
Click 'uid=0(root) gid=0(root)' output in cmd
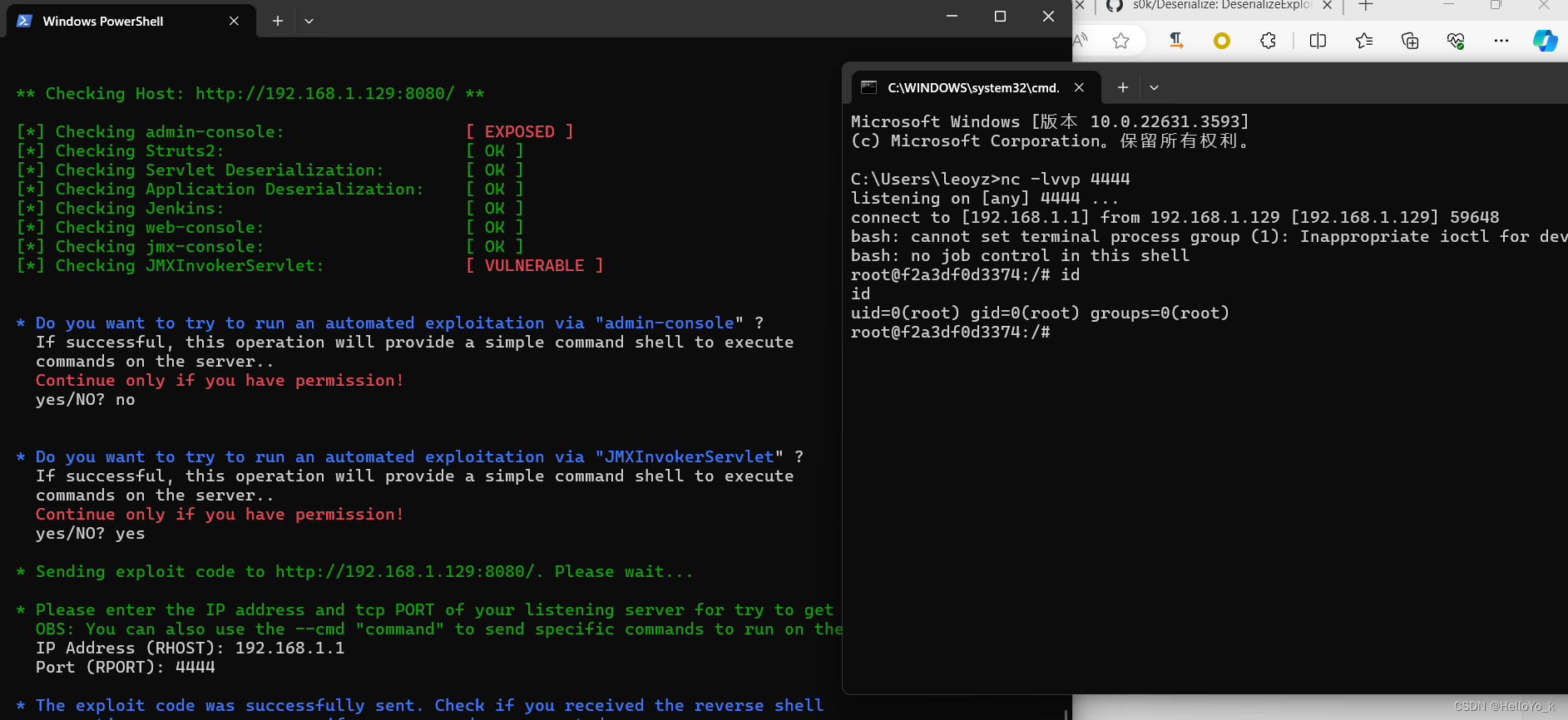[x=1040, y=313]
